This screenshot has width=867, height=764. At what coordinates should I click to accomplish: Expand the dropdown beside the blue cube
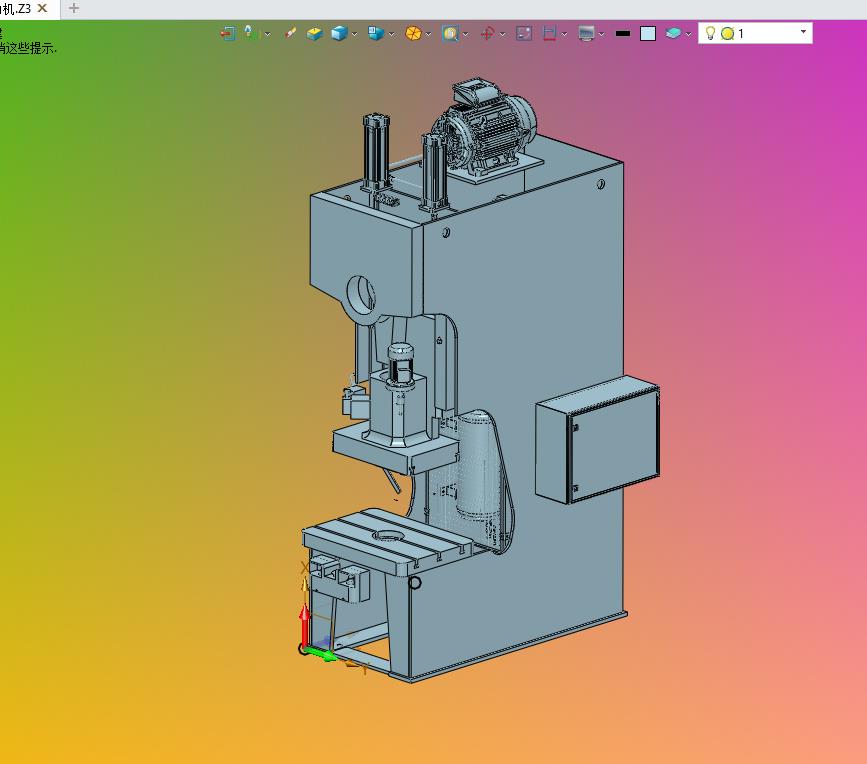(354, 34)
